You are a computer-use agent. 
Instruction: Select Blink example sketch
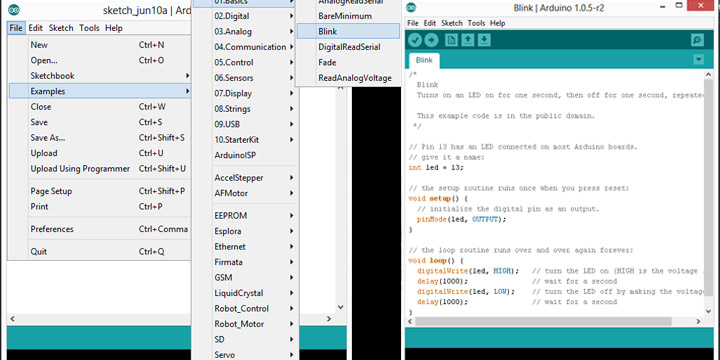[348, 31]
